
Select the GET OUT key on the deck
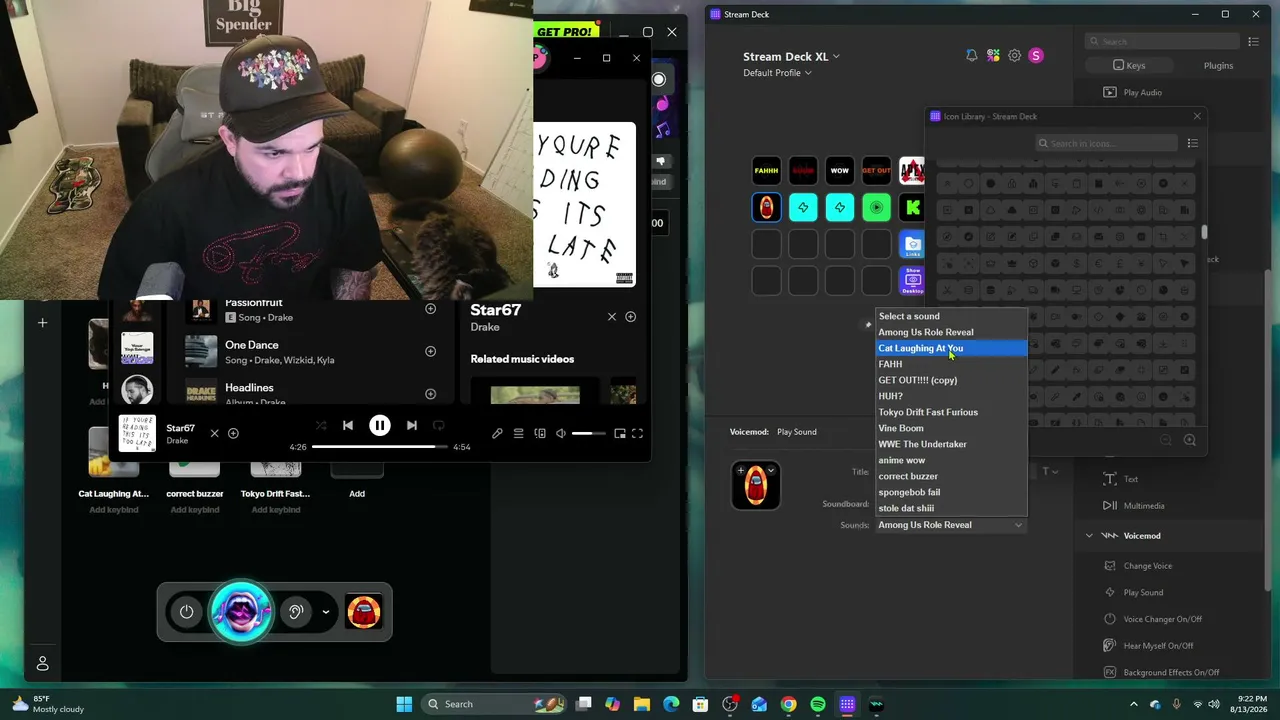[876, 171]
